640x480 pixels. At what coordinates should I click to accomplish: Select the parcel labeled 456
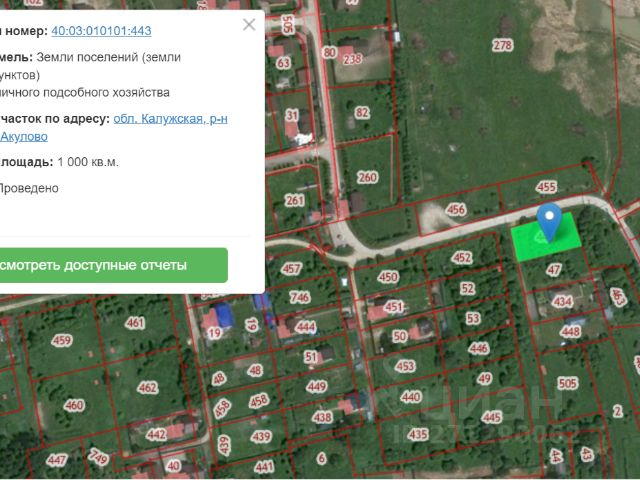click(x=456, y=209)
